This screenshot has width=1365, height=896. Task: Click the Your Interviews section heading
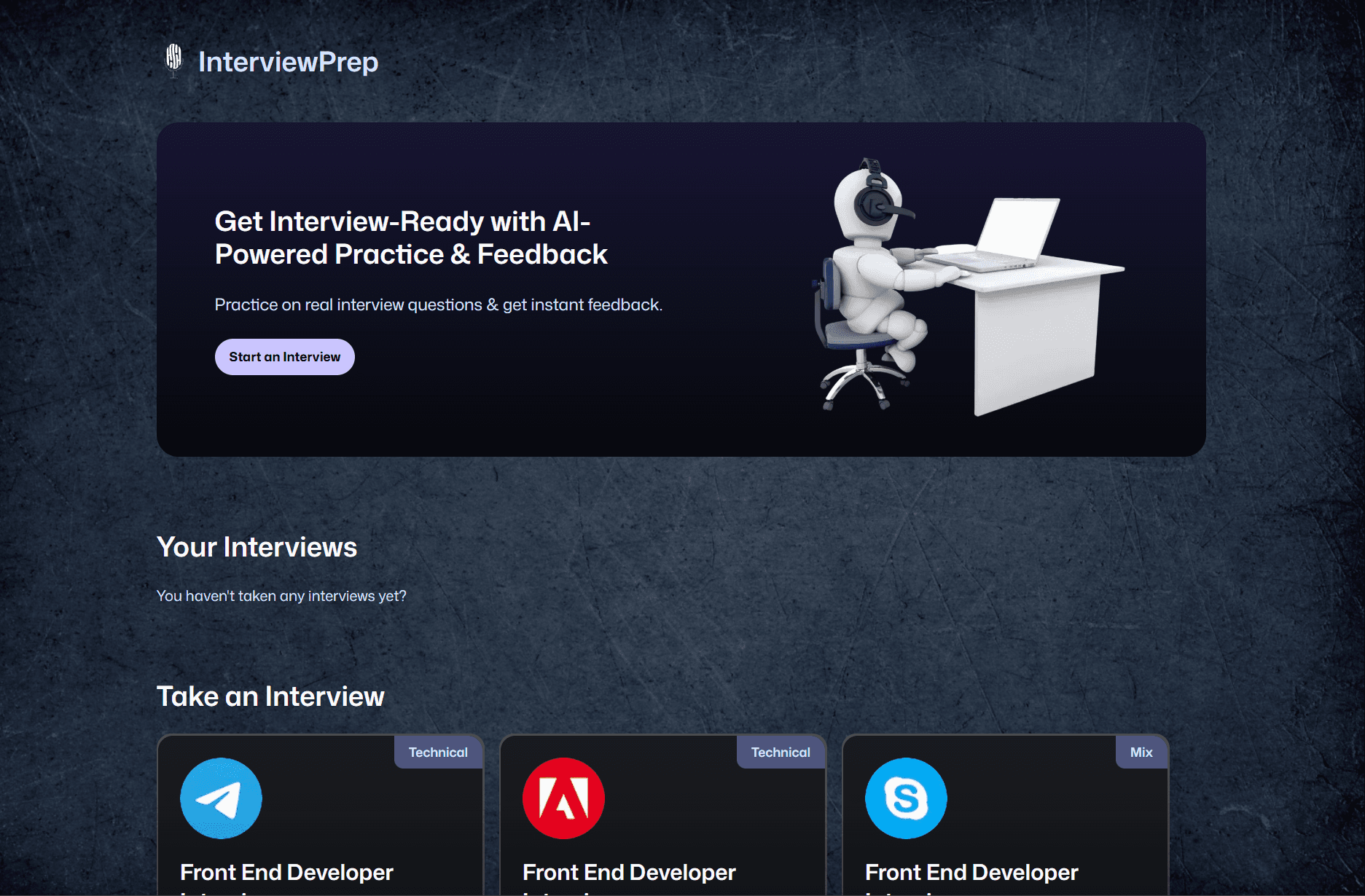point(257,547)
